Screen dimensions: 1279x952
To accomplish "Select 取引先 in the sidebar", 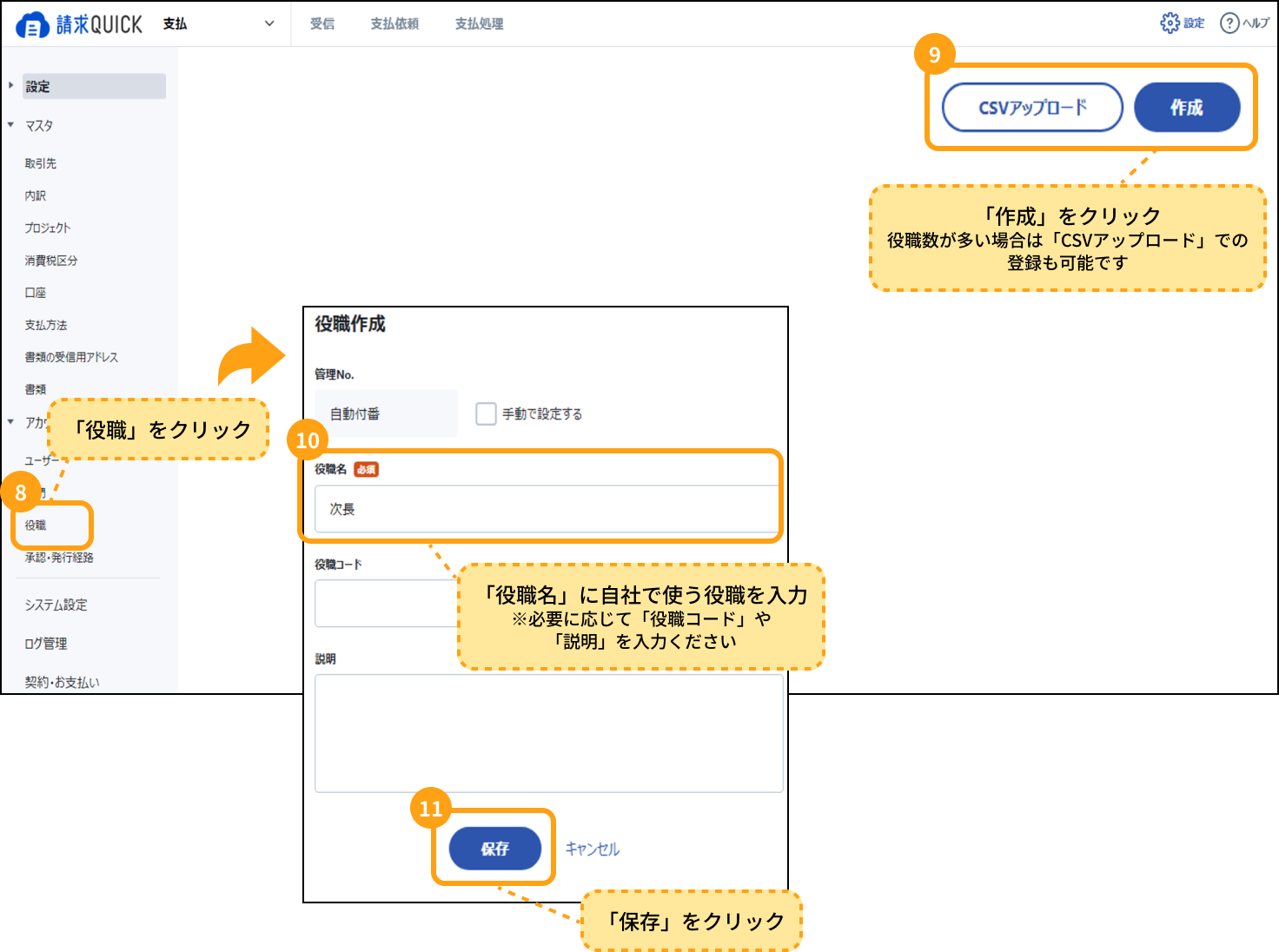I will click(x=41, y=163).
